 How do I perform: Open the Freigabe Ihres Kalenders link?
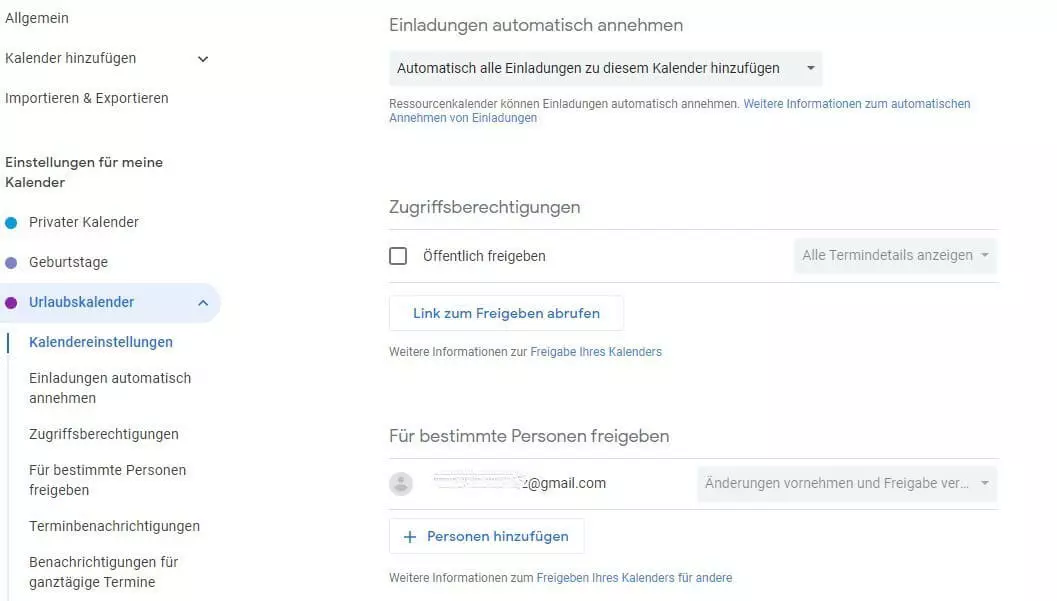596,352
